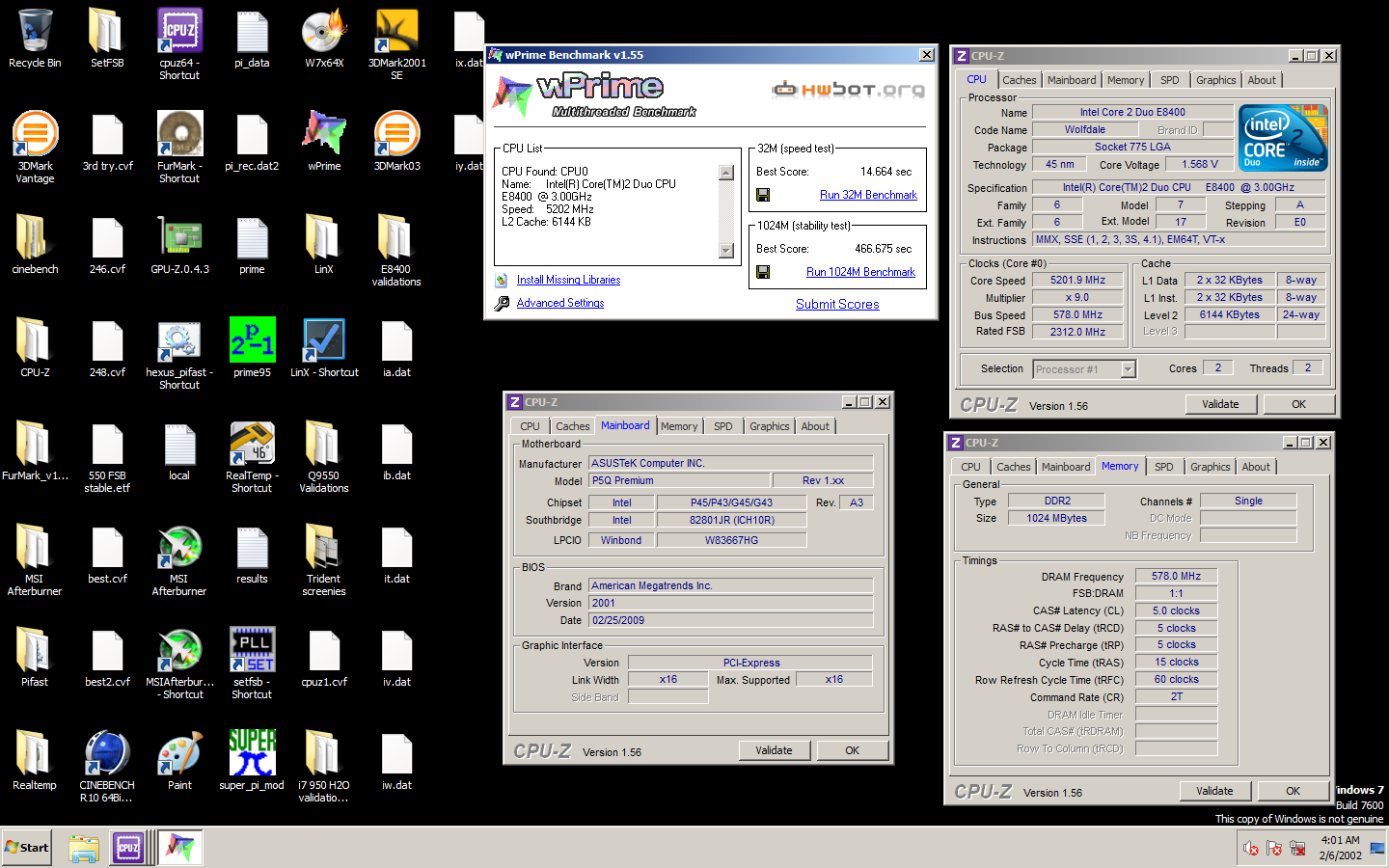
Task: Open the W7x64X disc icon
Action: [x=324, y=39]
